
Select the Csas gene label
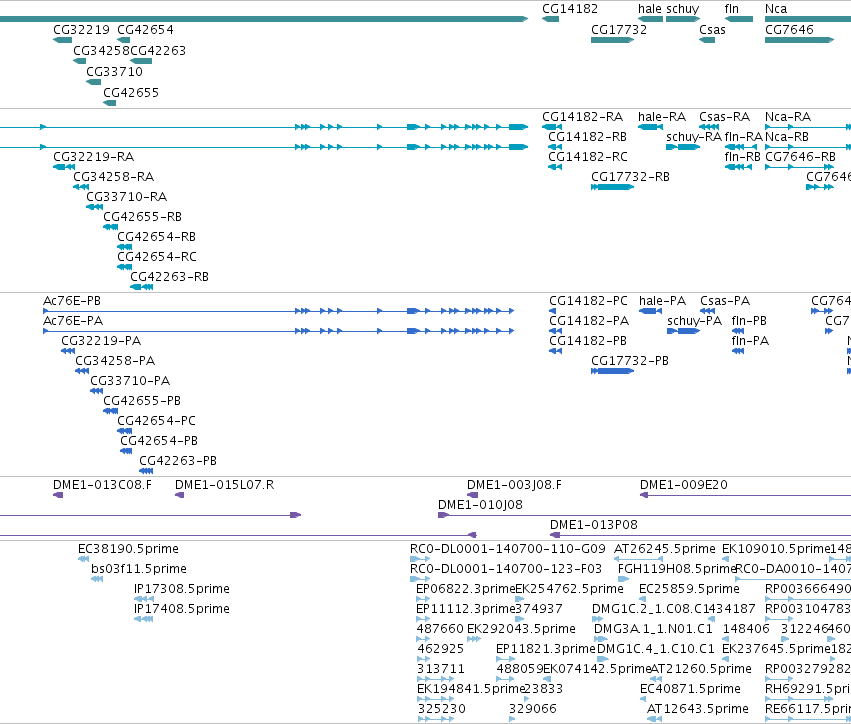[712, 30]
